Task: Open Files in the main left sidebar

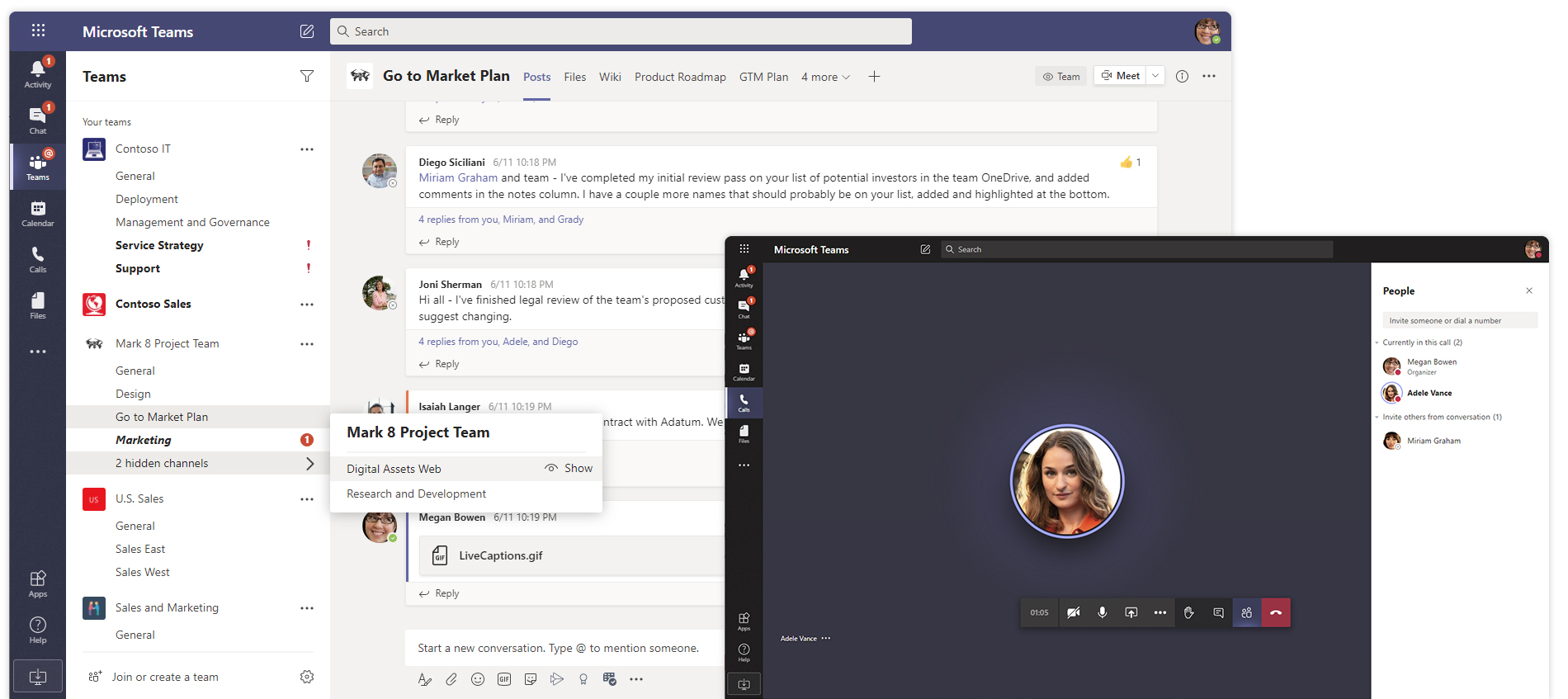Action: (38, 305)
